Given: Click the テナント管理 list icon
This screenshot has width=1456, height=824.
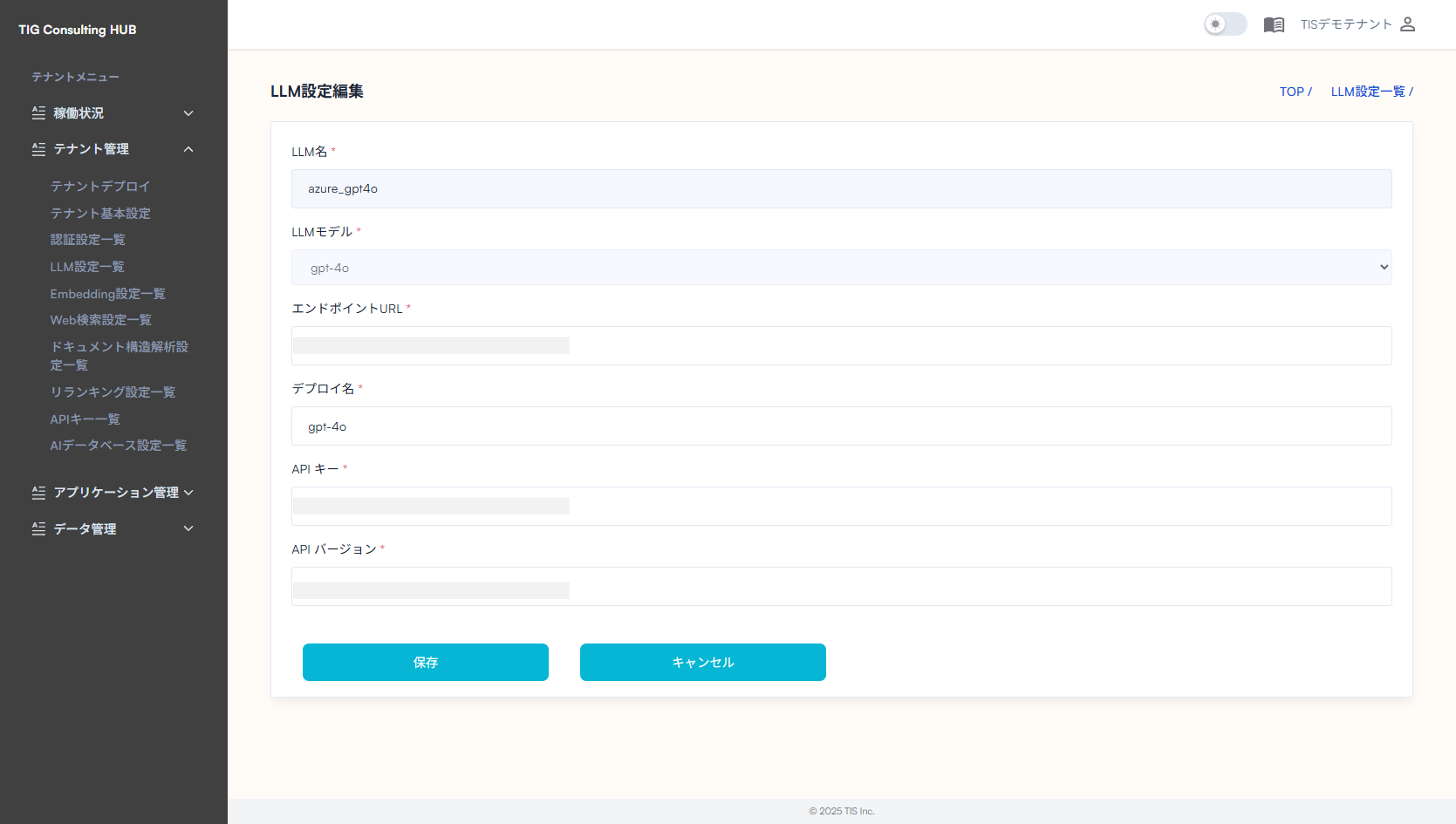Looking at the screenshot, I should (39, 149).
